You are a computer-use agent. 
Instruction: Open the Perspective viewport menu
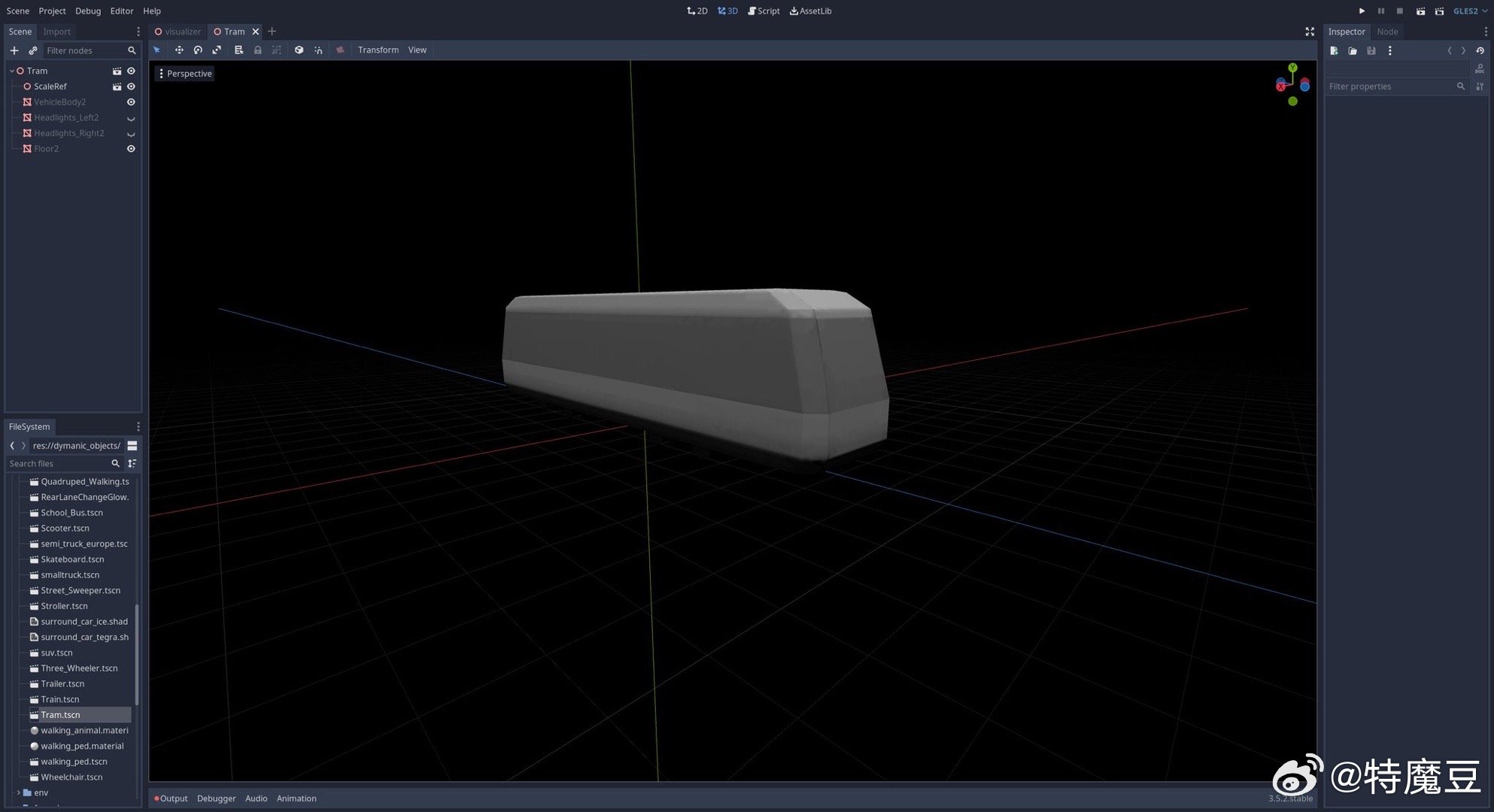pos(184,73)
